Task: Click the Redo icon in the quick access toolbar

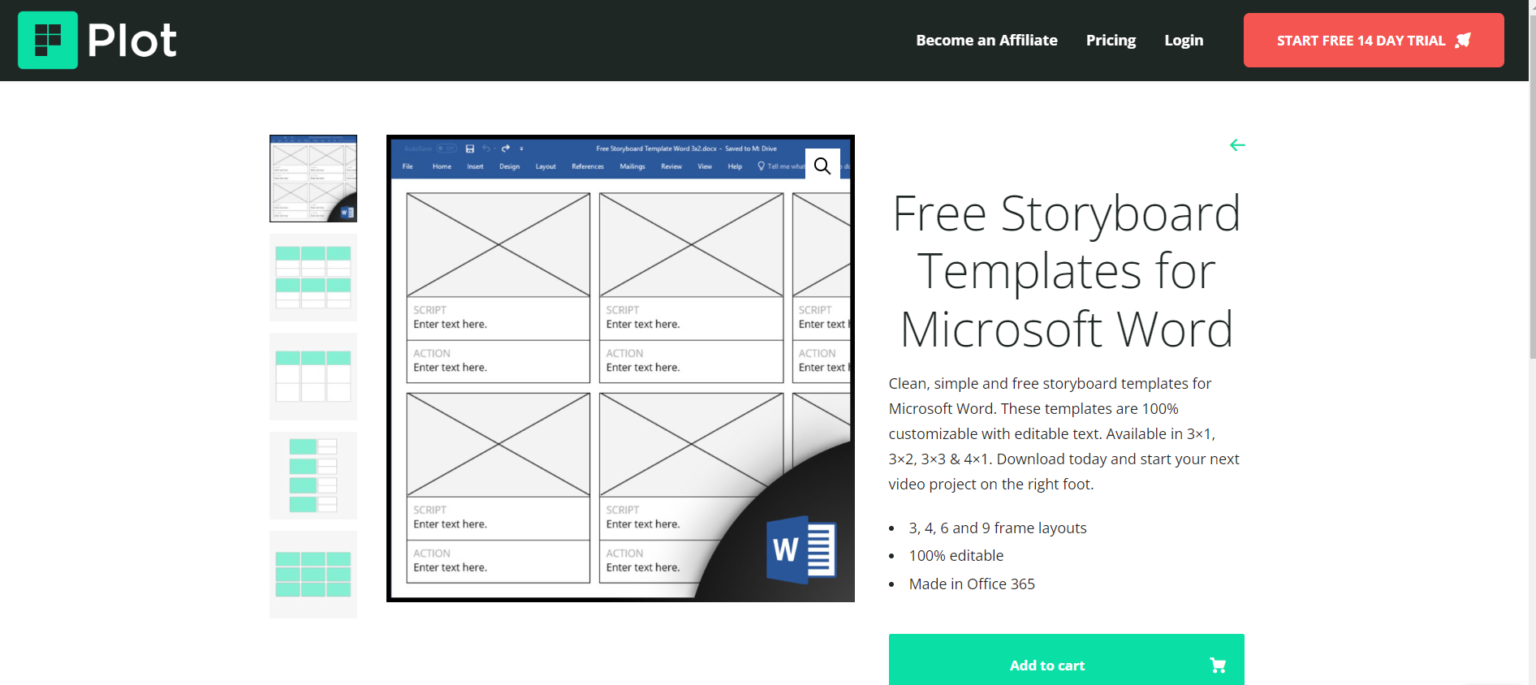Action: 505,148
